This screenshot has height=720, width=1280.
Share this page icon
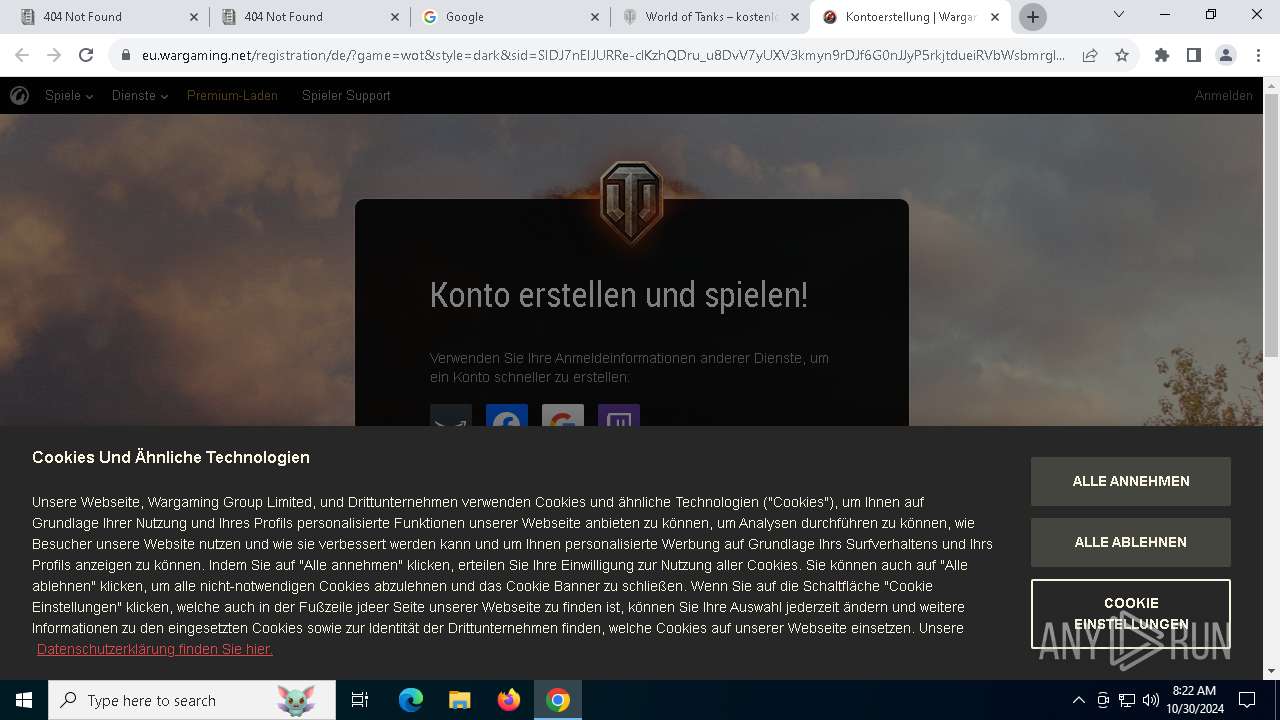1090,56
